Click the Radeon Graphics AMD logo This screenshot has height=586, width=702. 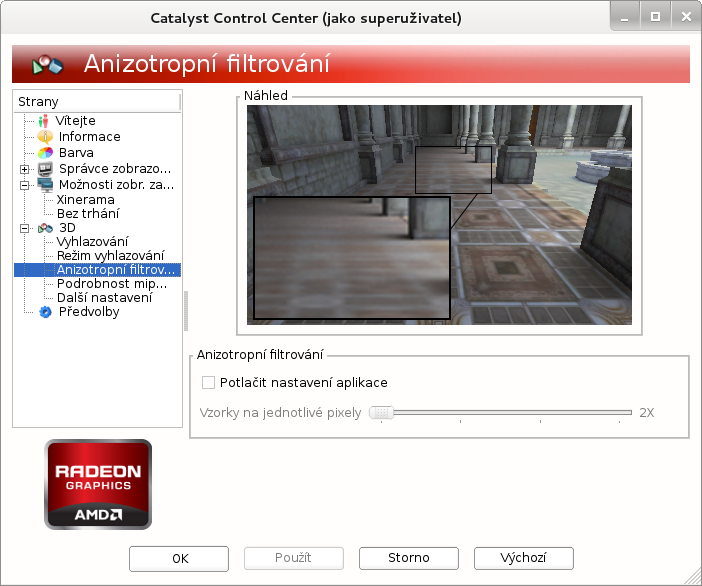pyautogui.click(x=98, y=484)
